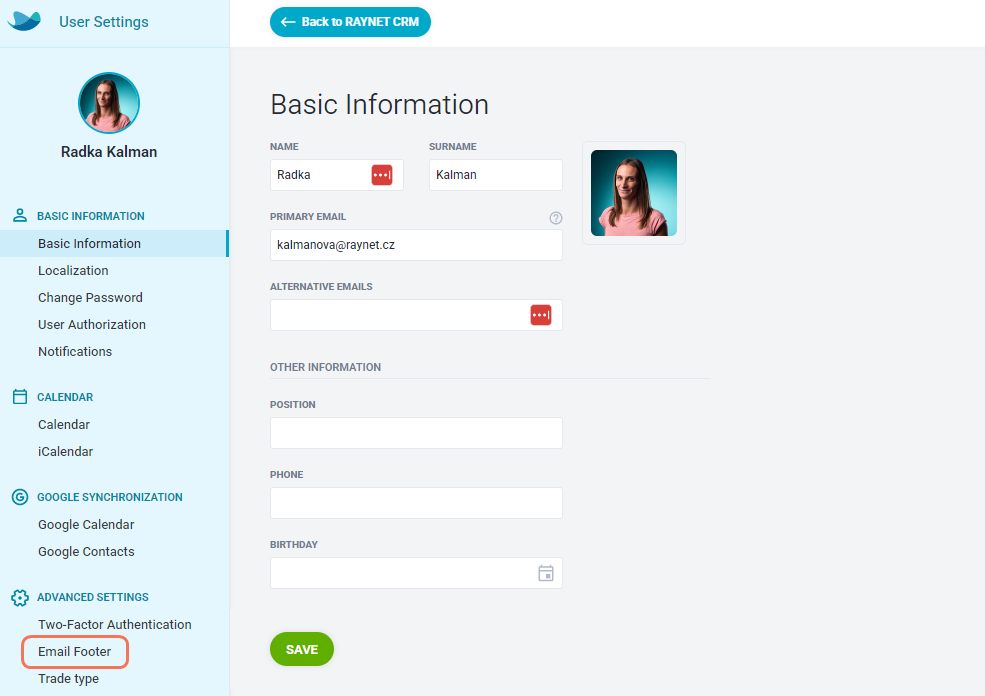
Task: Open Google Contacts synchronization
Action: tap(86, 551)
